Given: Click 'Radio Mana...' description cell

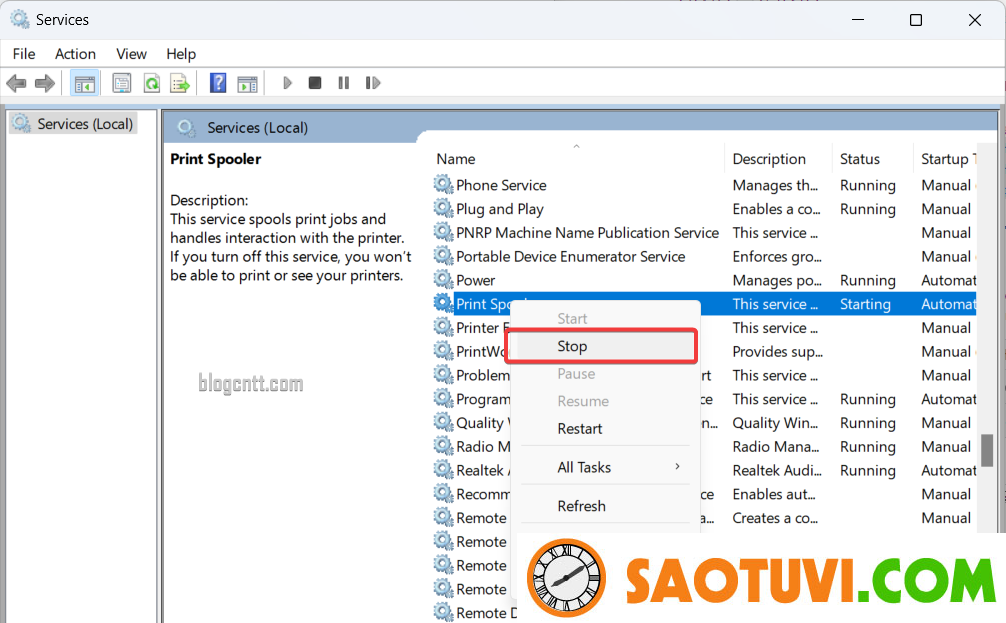Looking at the screenshot, I should point(776,447).
